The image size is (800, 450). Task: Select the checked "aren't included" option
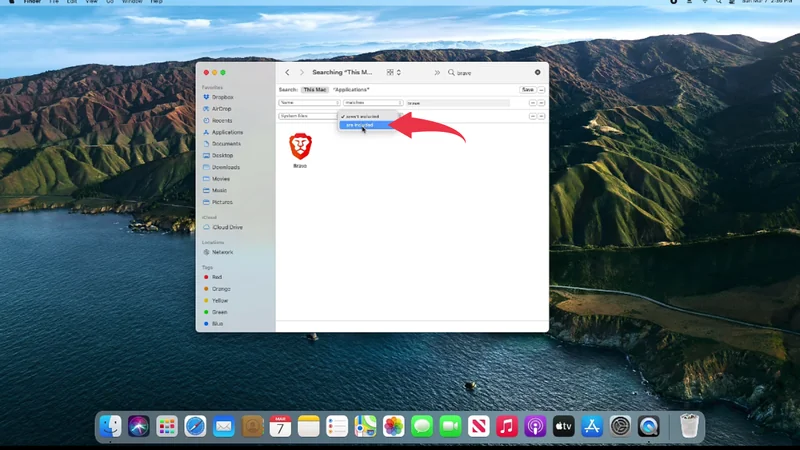(363, 116)
